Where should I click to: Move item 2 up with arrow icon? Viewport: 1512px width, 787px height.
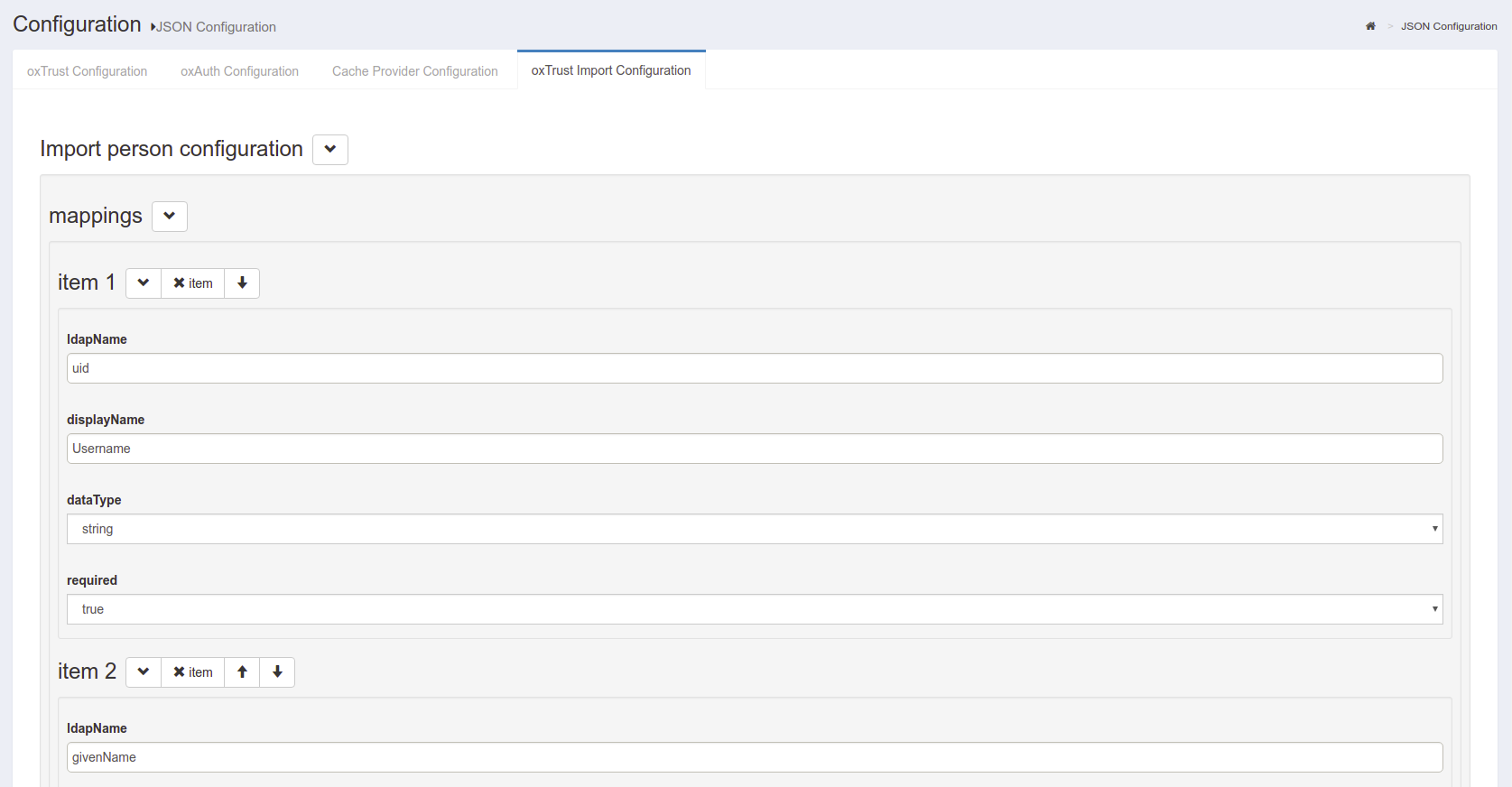point(242,672)
